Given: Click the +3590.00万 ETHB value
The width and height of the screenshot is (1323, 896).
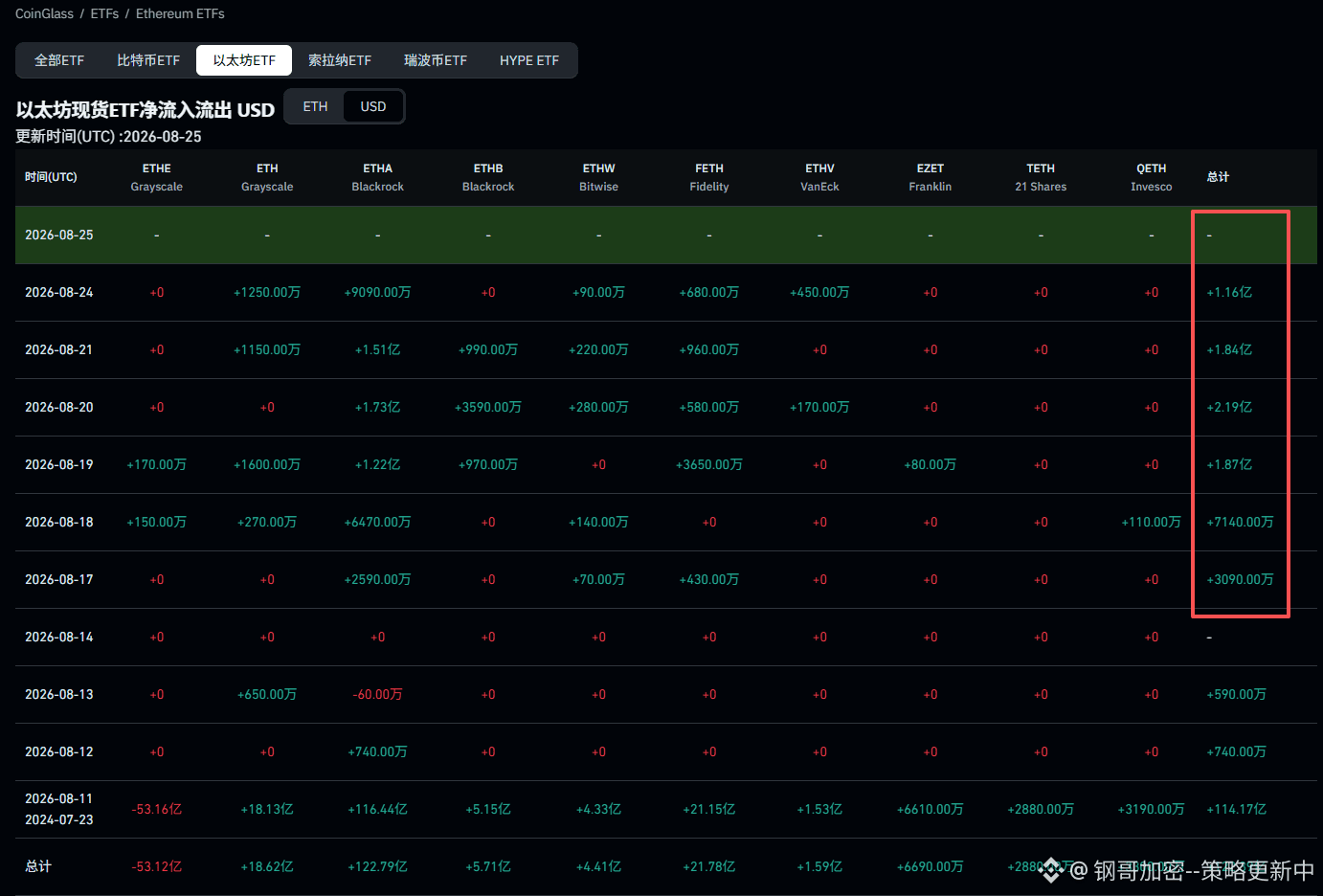Looking at the screenshot, I should (x=488, y=407).
